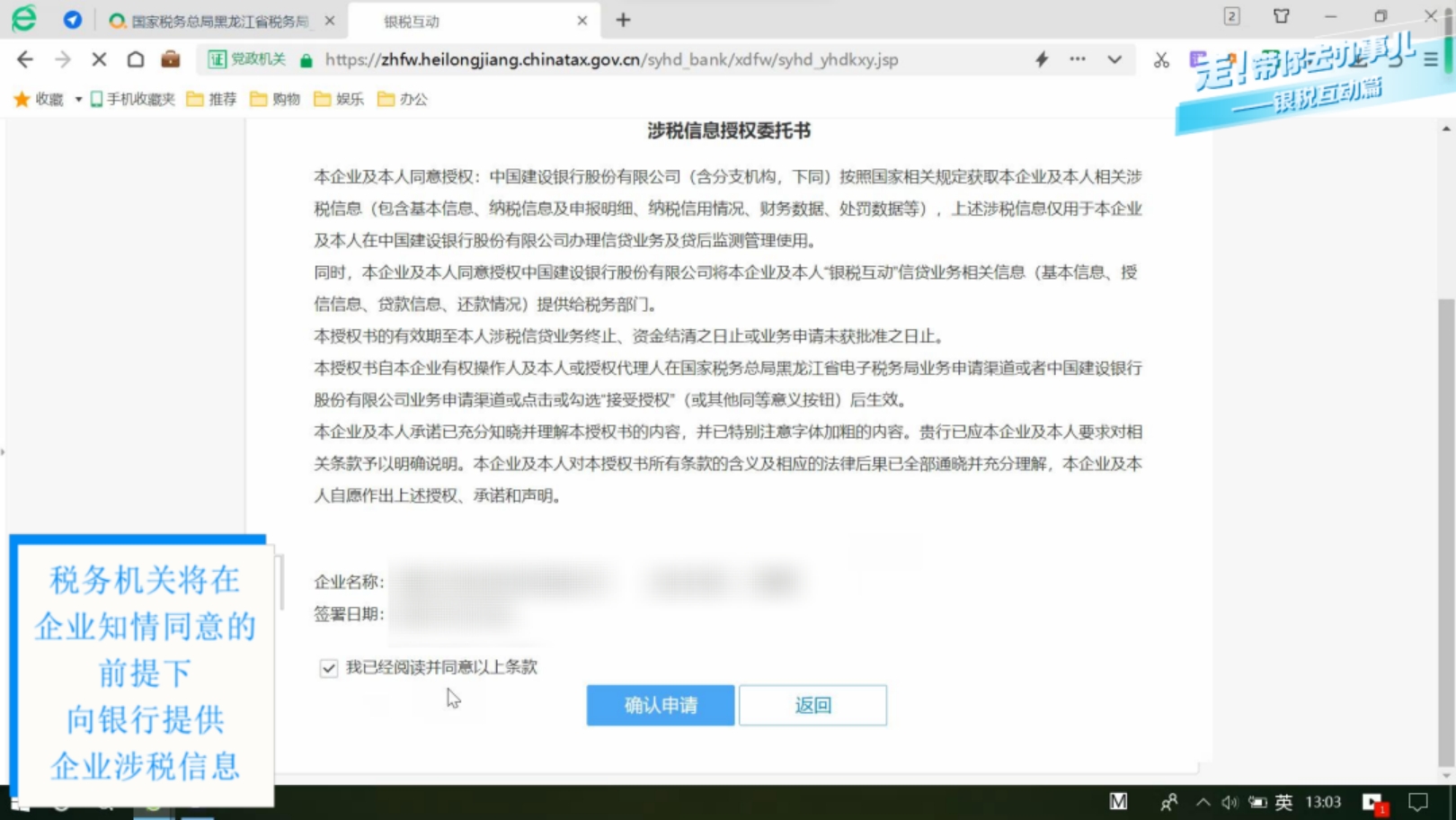
Task: Show hidden system tray icons
Action: point(1203,802)
